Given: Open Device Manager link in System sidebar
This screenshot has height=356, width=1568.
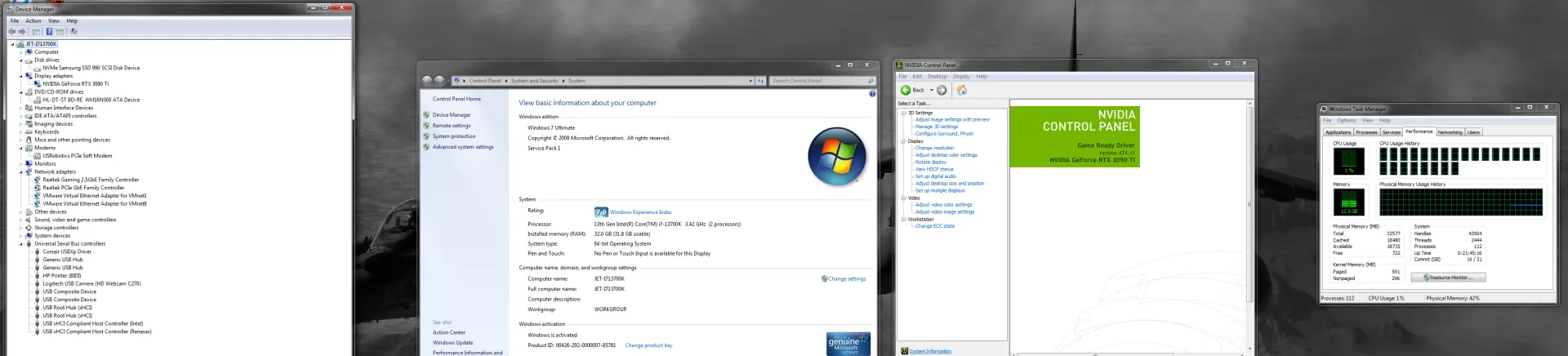Looking at the screenshot, I should 452,115.
